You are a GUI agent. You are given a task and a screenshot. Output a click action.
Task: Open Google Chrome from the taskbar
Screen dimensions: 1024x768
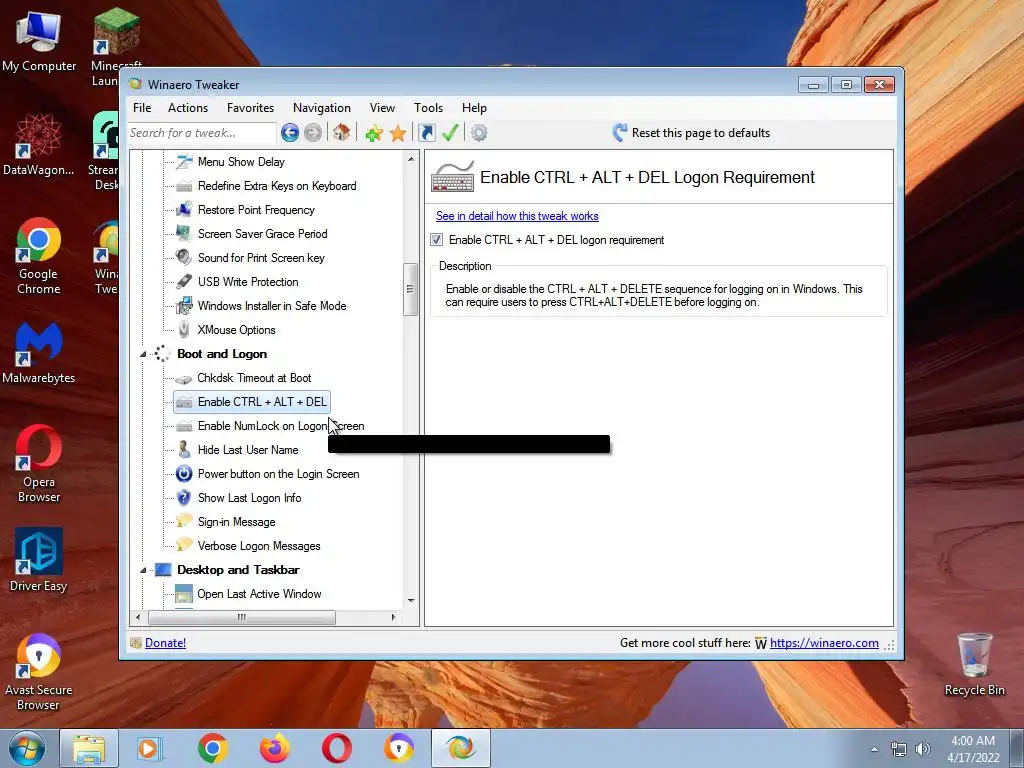pos(213,748)
